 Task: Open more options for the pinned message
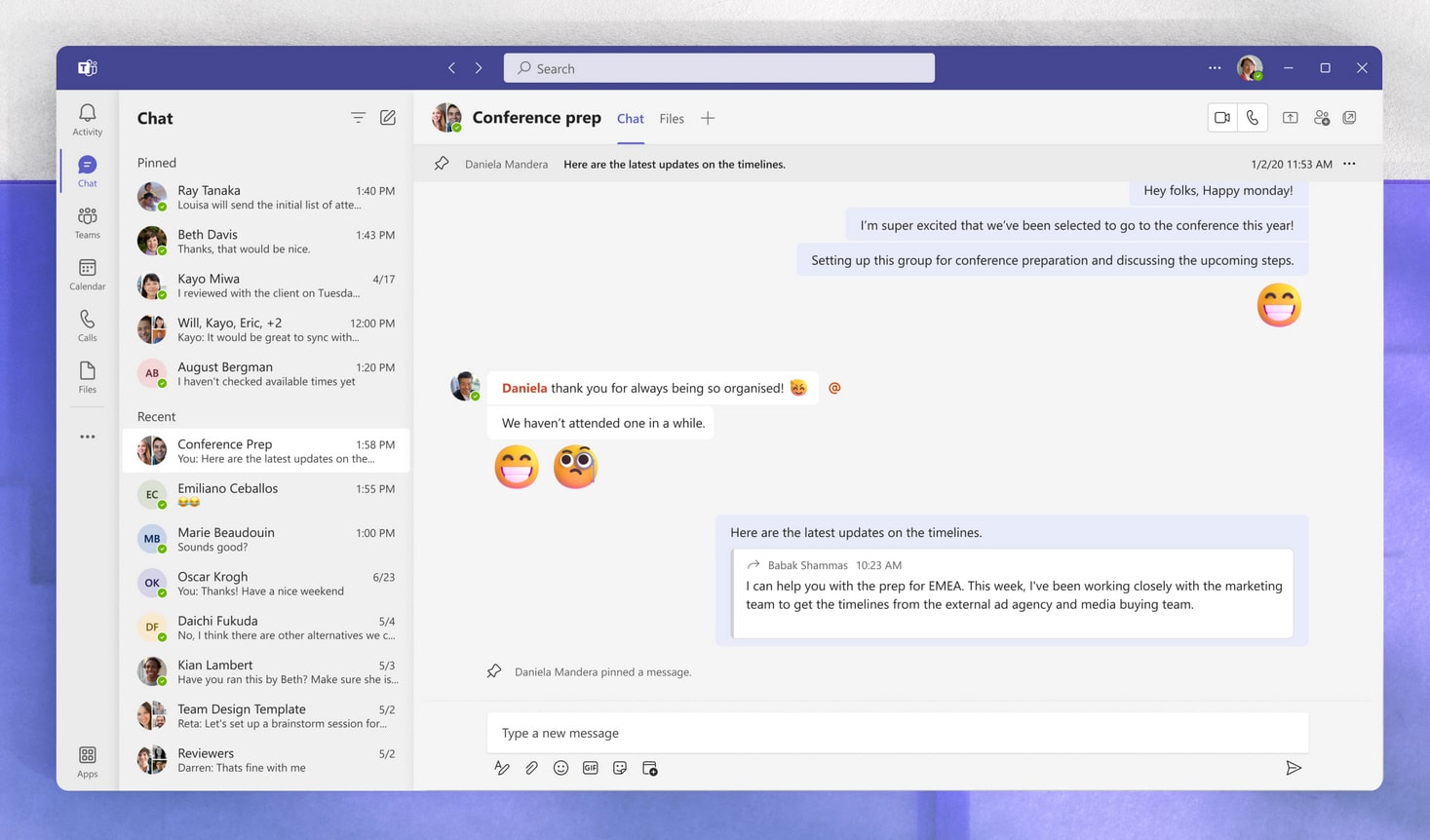(x=1349, y=164)
